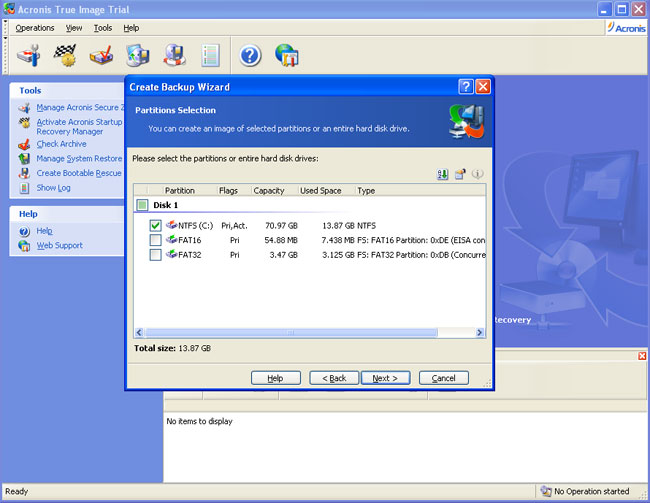Open the Tools menu

pyautogui.click(x=103, y=28)
